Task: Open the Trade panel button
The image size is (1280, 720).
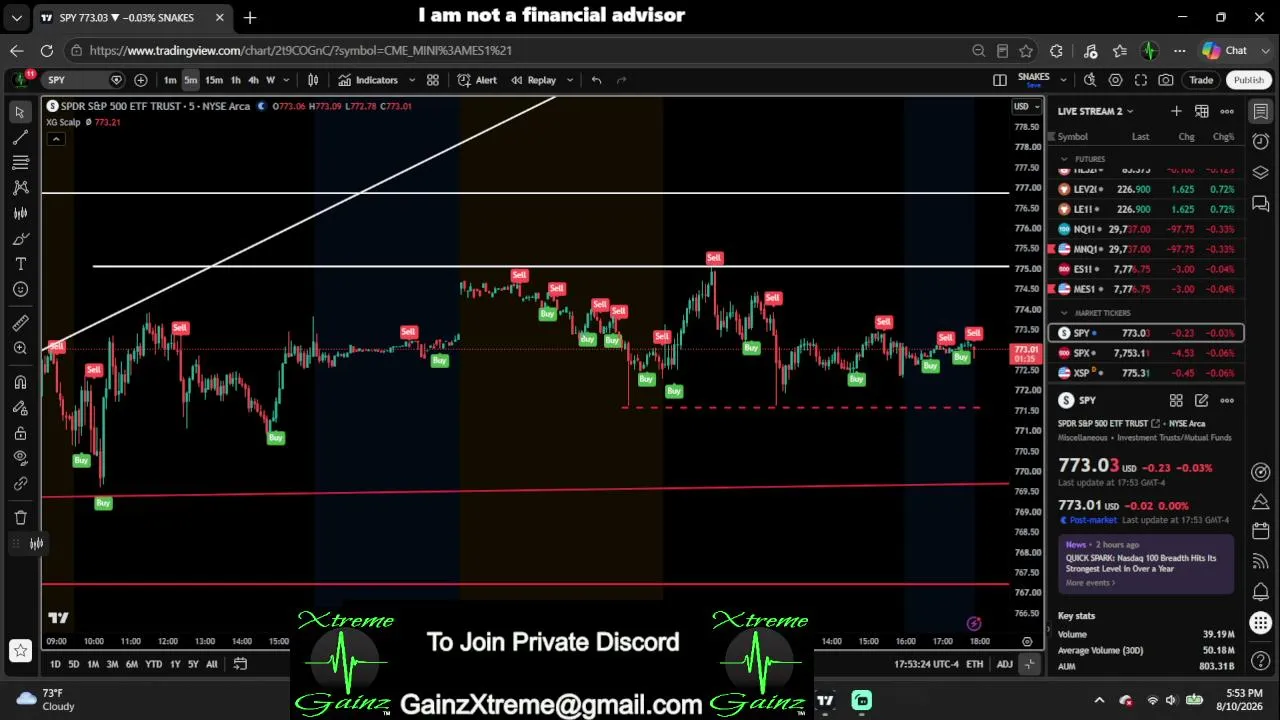Action: (1201, 80)
